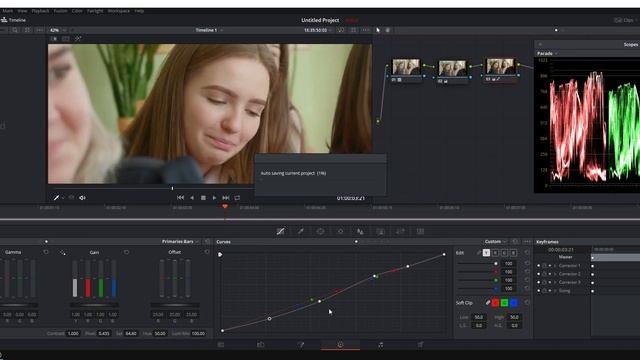Open the Qualifier eyedropper palette
The height and width of the screenshot is (360, 640).
pos(300,231)
